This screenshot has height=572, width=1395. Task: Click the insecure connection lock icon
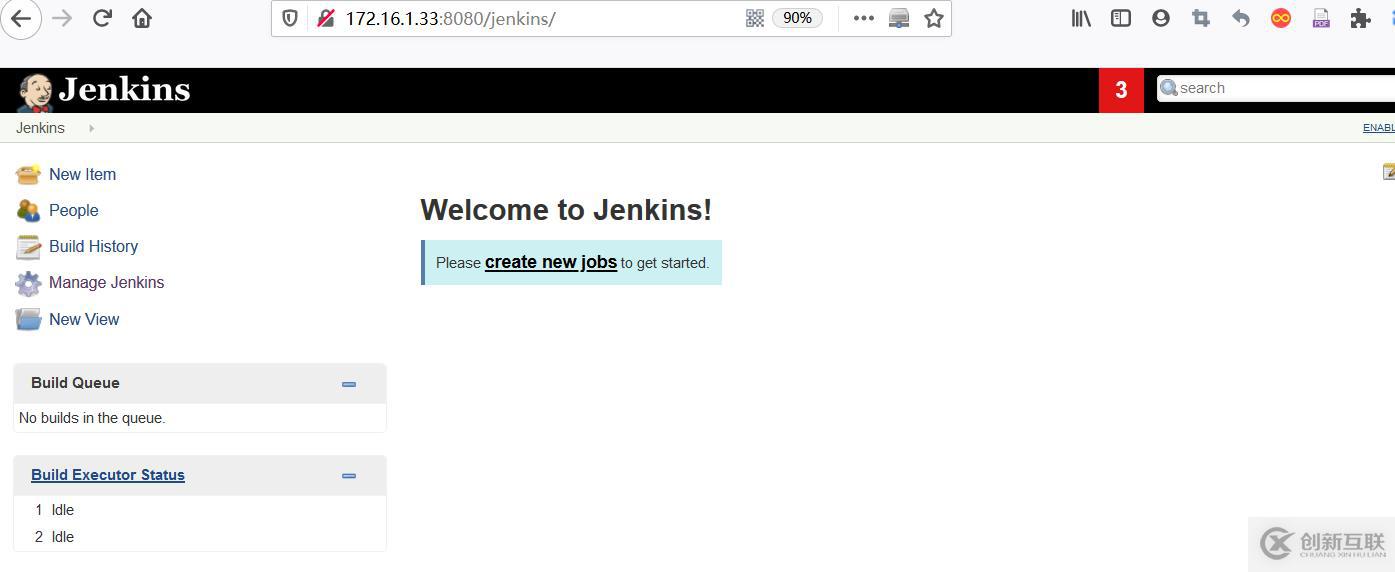point(325,18)
